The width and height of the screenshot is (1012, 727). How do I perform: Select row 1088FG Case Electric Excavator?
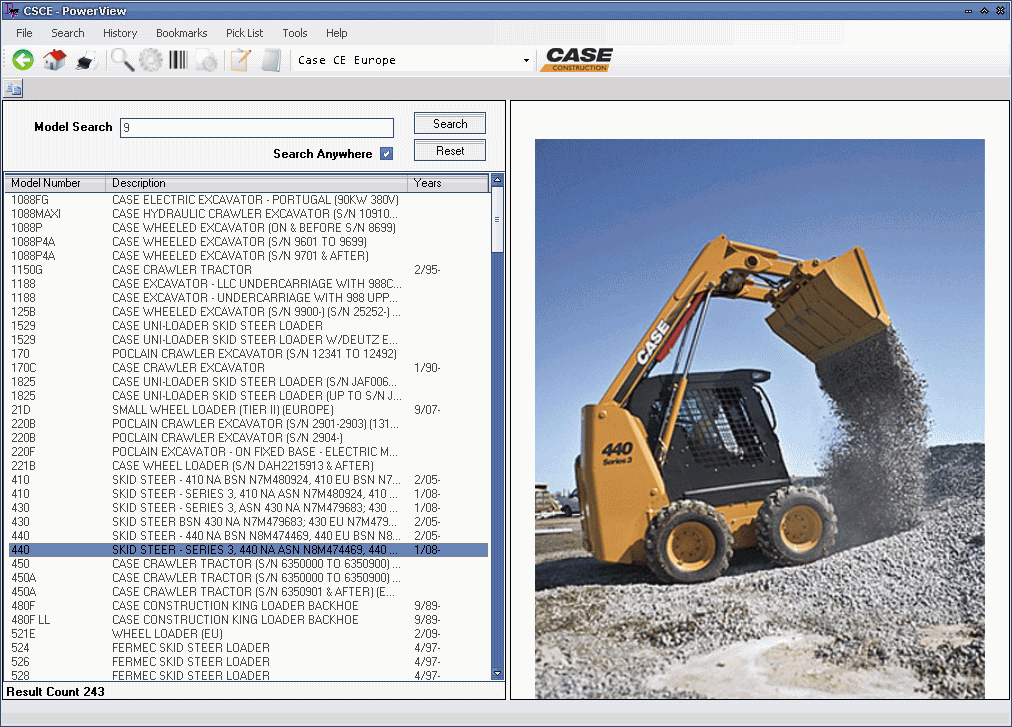coord(248,200)
